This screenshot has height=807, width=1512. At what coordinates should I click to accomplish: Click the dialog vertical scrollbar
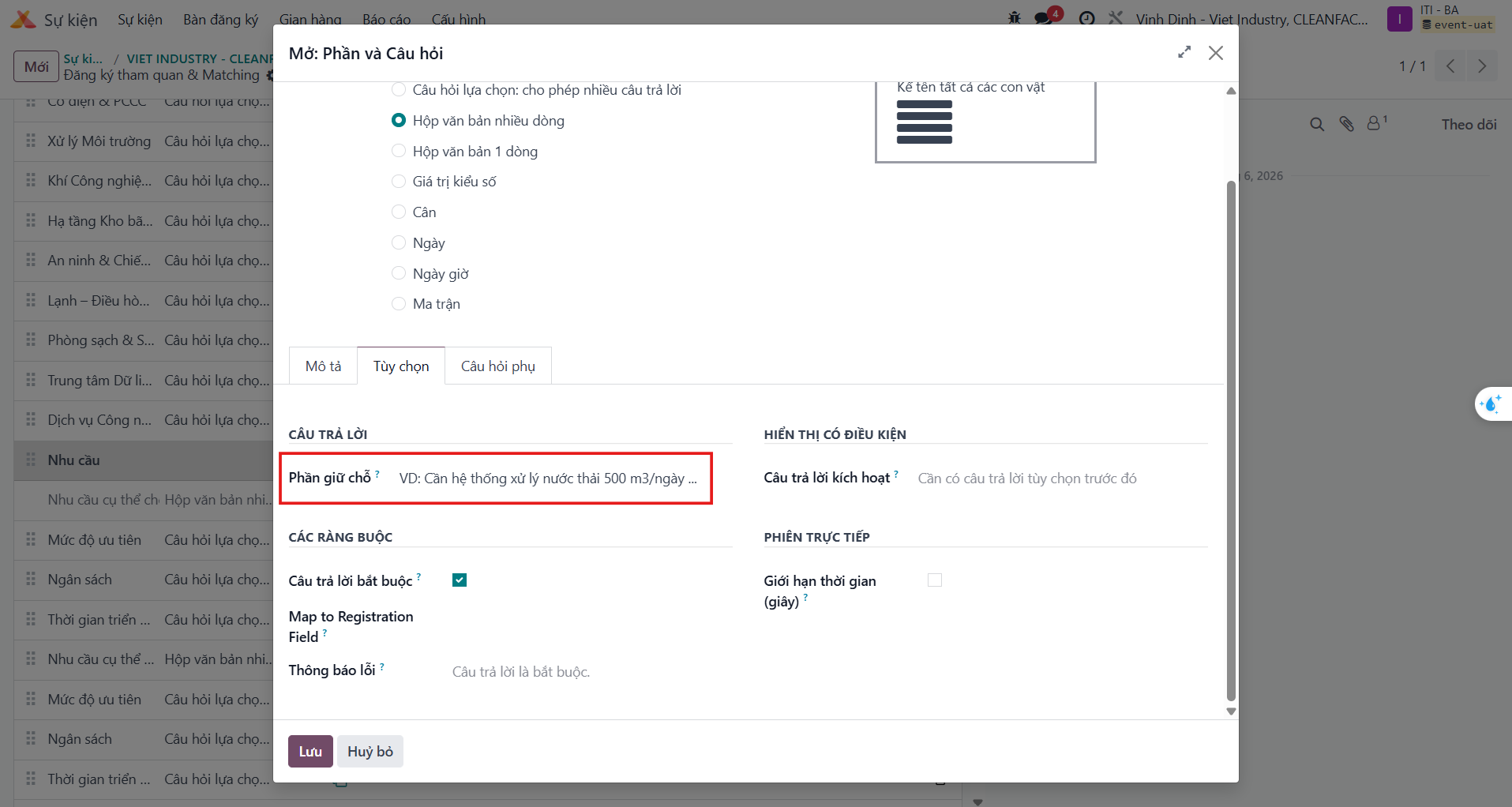(x=1231, y=441)
